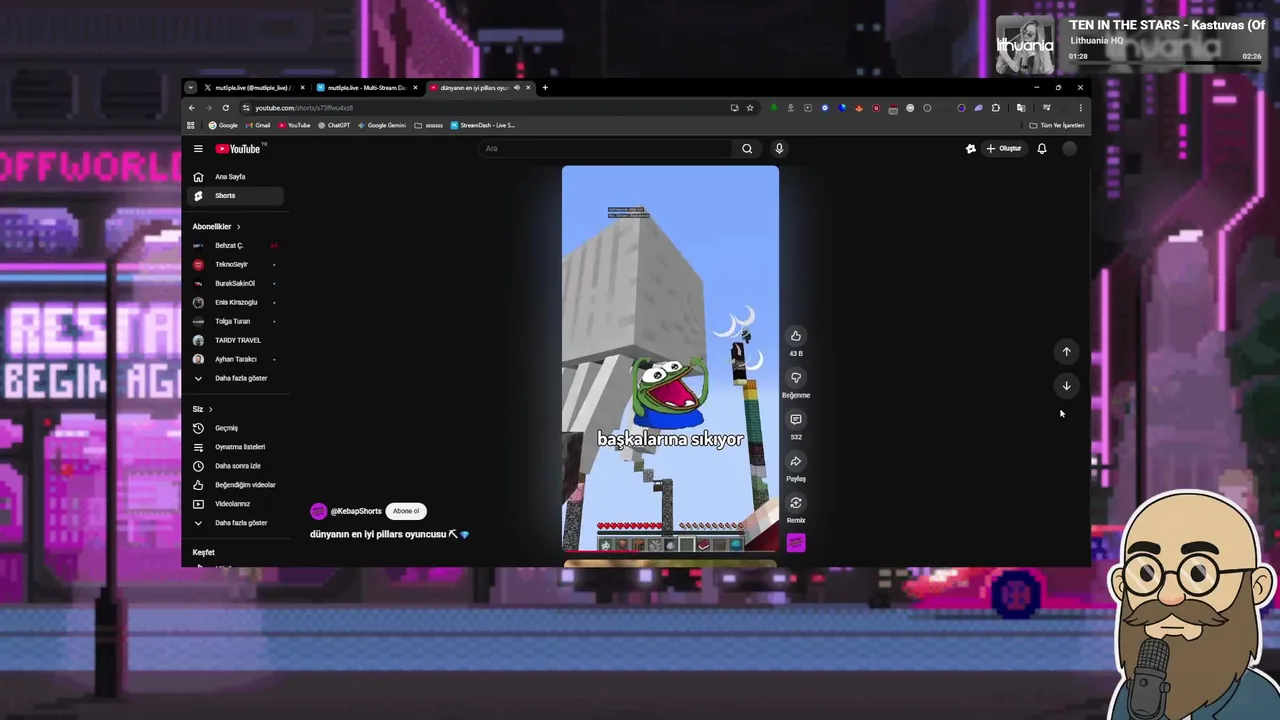Open the tab search dropdown arrow
The height and width of the screenshot is (720, 1280).
click(190, 88)
